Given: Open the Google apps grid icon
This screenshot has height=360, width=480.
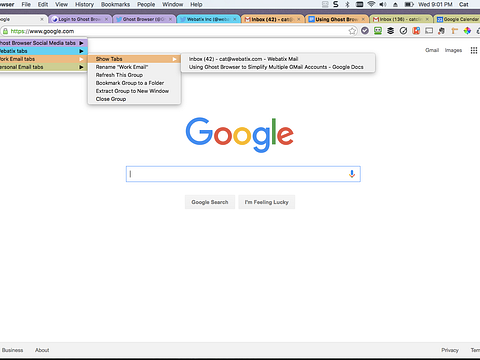Looking at the screenshot, I should 474,50.
